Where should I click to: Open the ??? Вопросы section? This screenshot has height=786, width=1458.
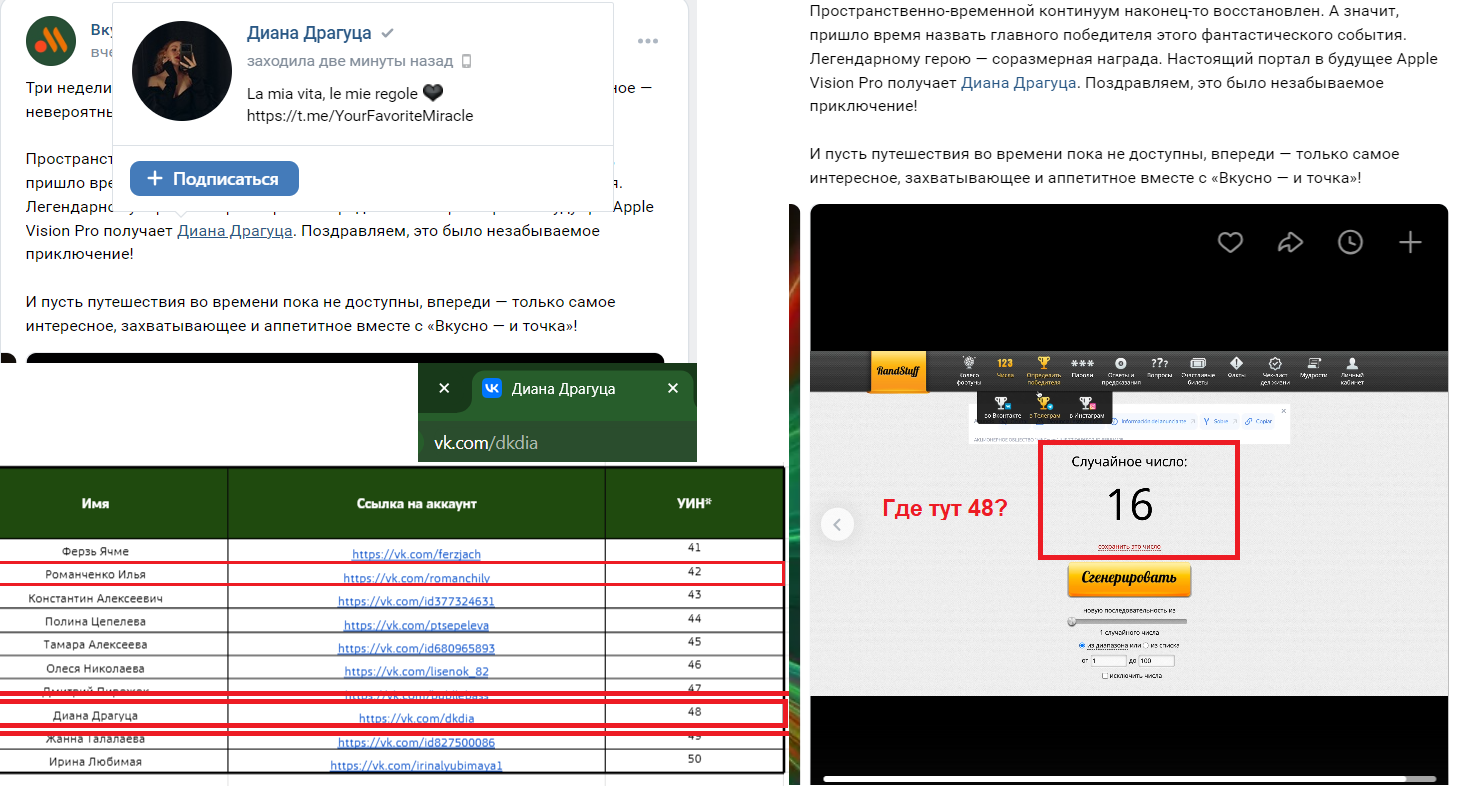[x=1160, y=370]
